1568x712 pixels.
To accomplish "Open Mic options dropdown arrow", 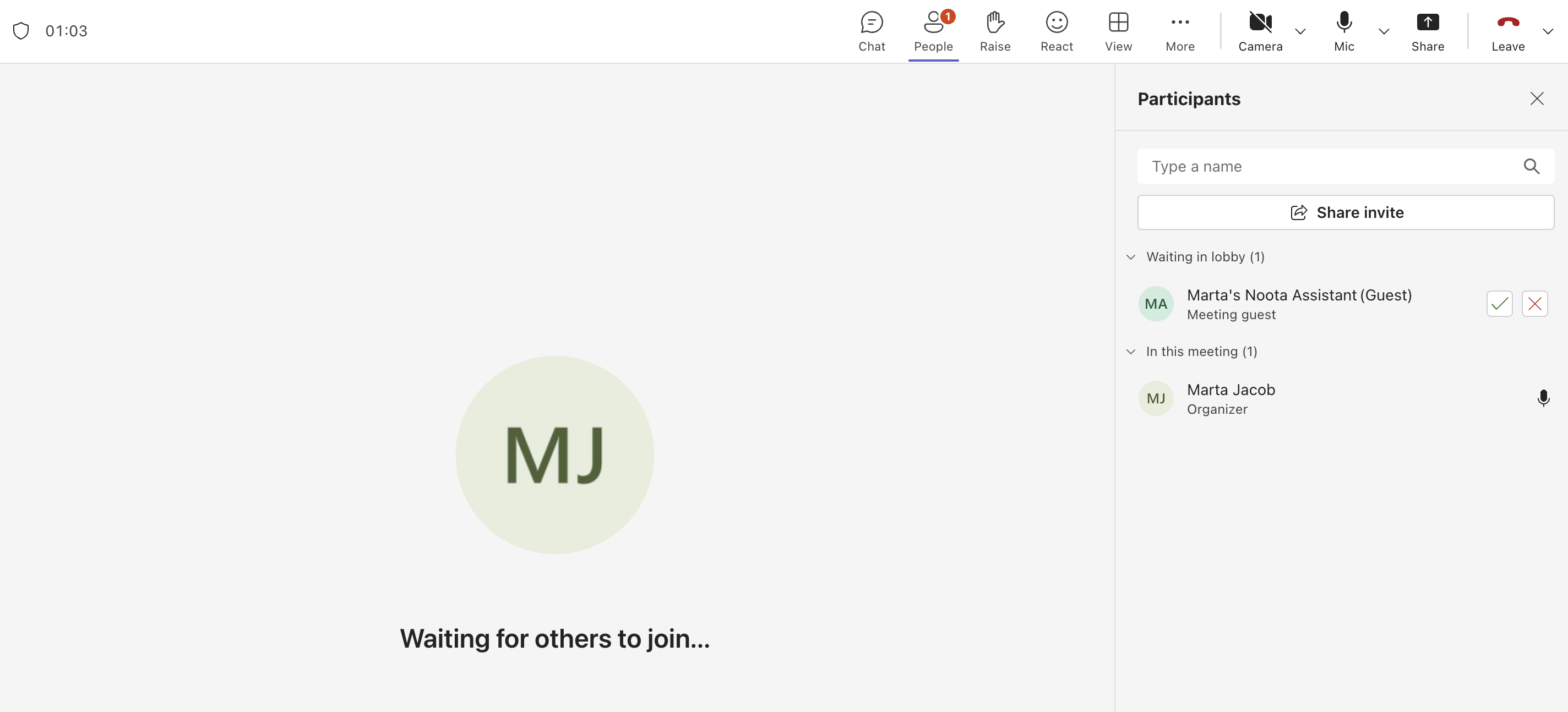I will point(1383,32).
